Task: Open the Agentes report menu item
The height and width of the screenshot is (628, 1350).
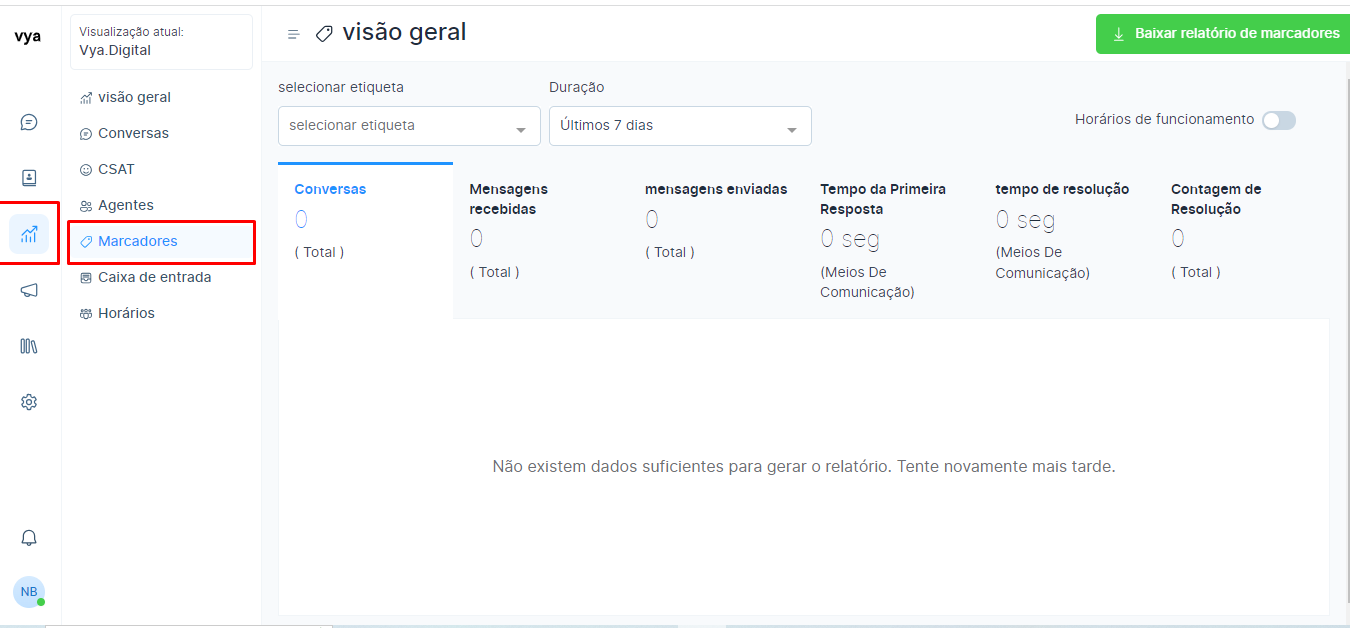Action: coord(125,205)
